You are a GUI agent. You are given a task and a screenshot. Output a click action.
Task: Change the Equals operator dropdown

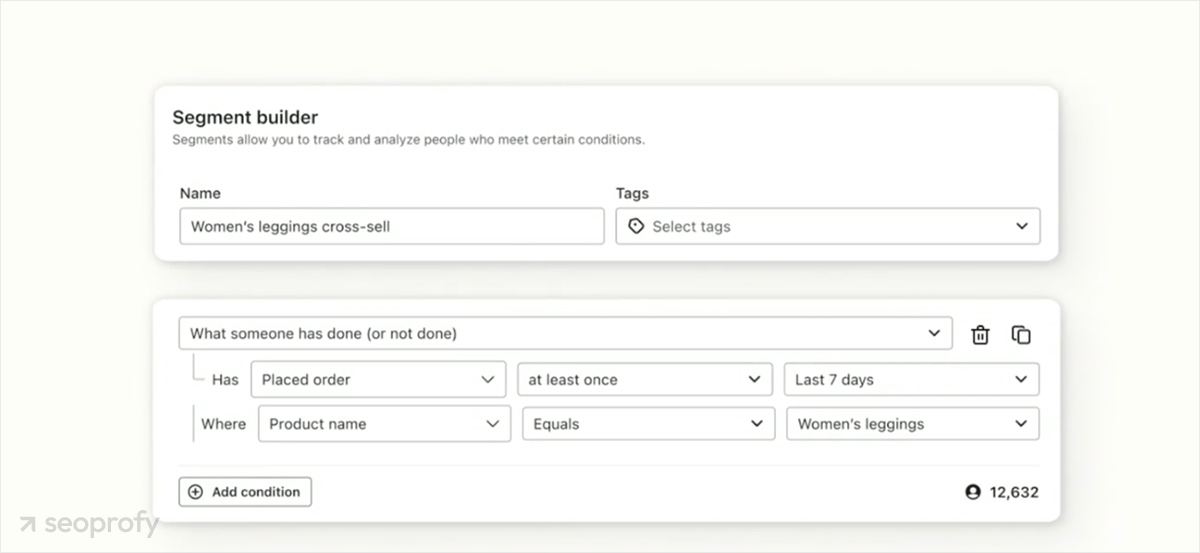(x=648, y=424)
